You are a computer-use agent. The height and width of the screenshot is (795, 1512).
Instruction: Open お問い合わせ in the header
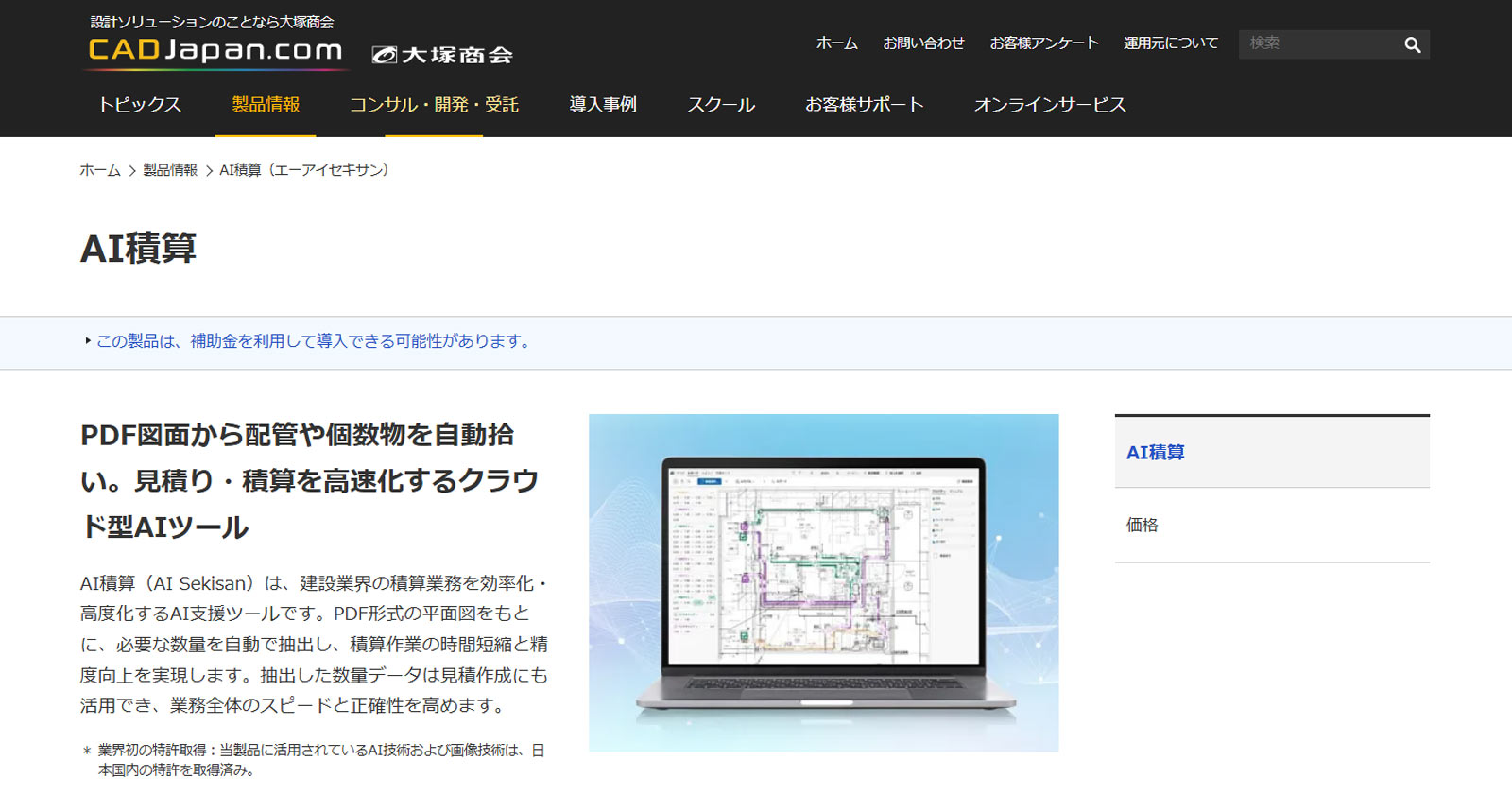(x=923, y=43)
